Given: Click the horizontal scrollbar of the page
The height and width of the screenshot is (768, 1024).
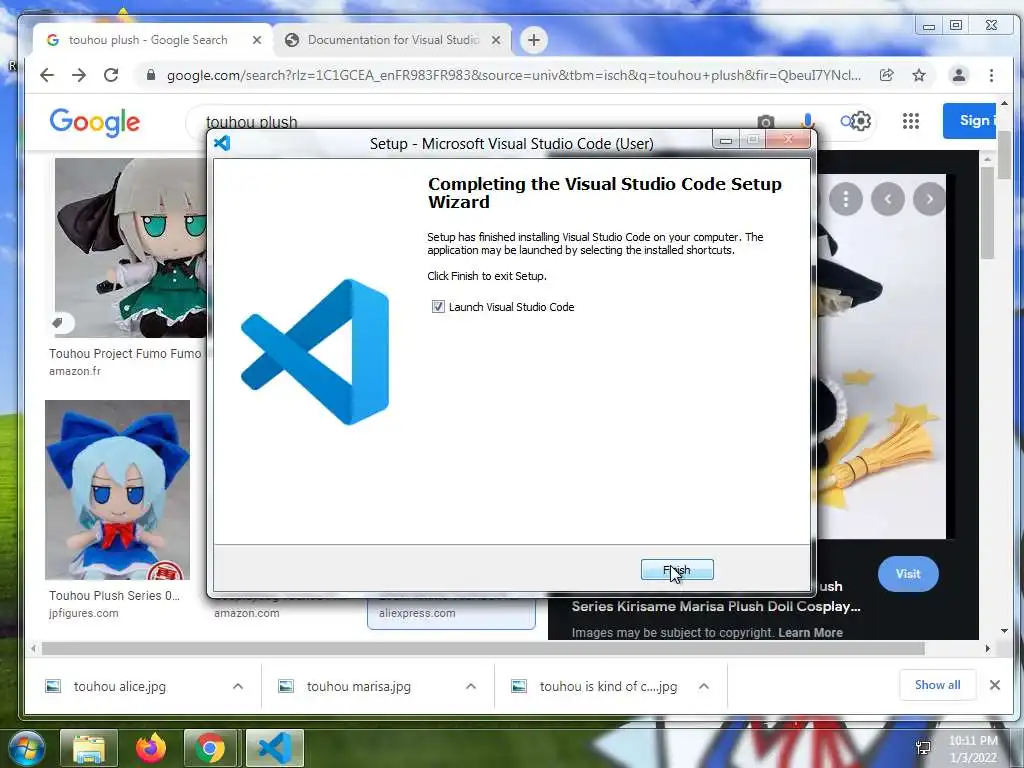Looking at the screenshot, I should pos(483,648).
